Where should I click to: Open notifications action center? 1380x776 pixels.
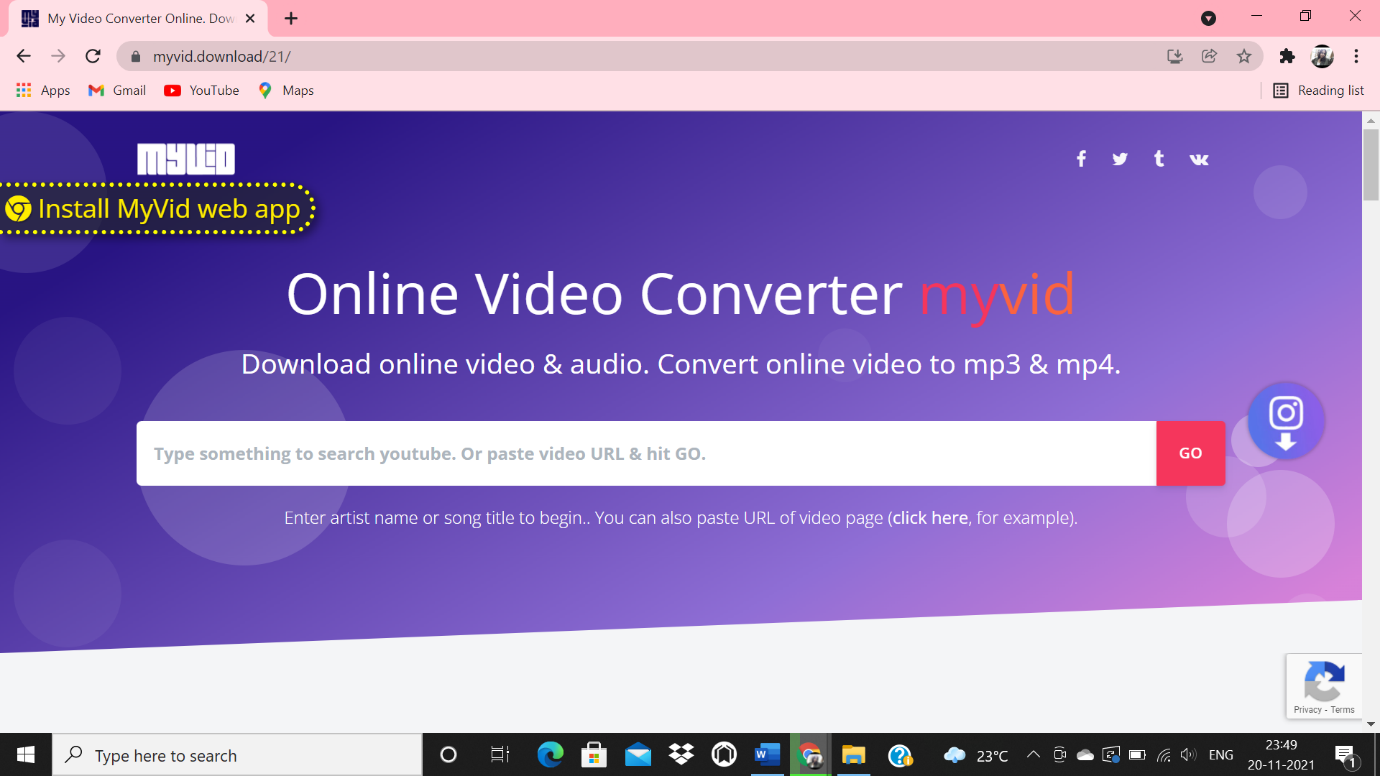pos(1346,755)
